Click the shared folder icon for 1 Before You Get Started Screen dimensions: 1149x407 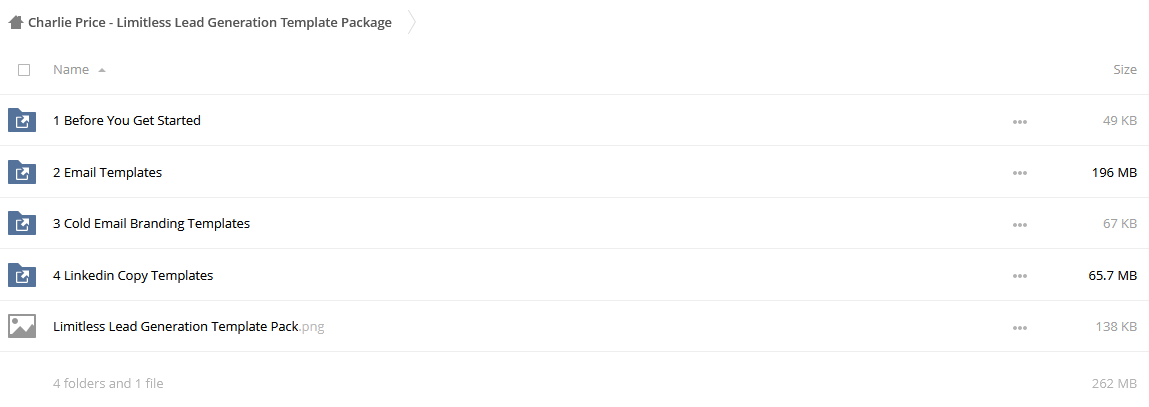(x=22, y=120)
